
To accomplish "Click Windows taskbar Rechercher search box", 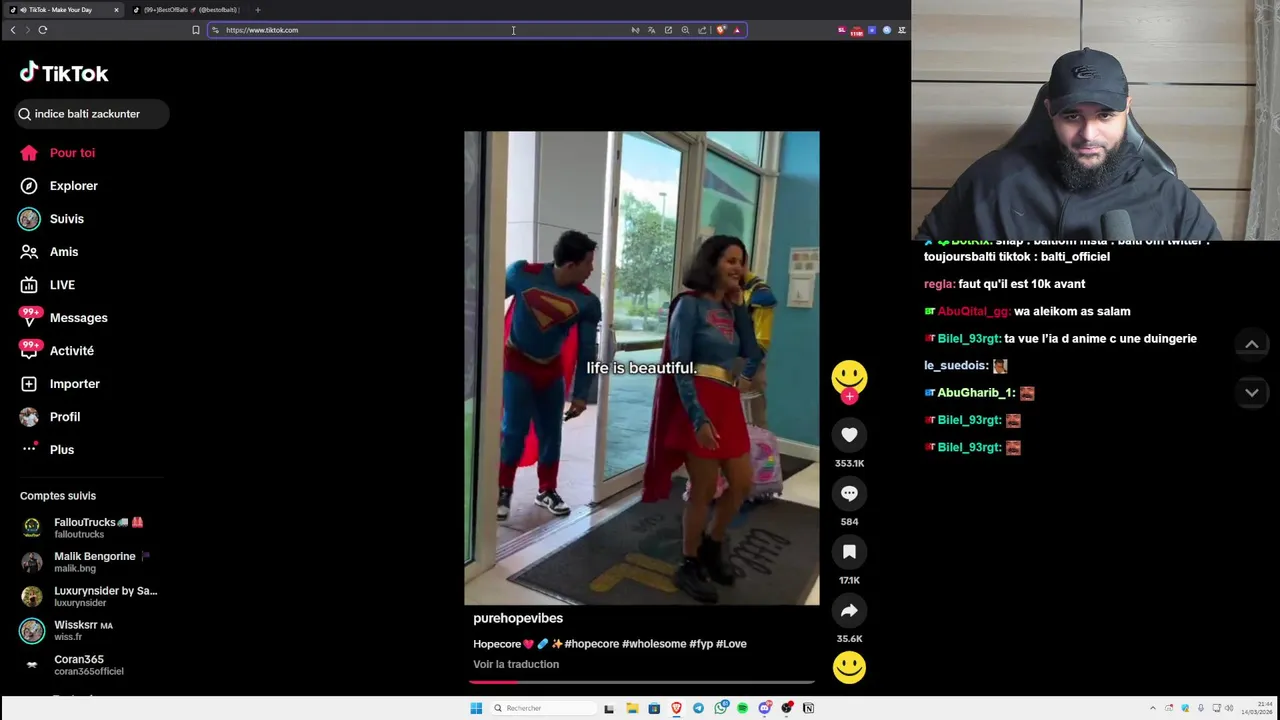I will [x=544, y=708].
